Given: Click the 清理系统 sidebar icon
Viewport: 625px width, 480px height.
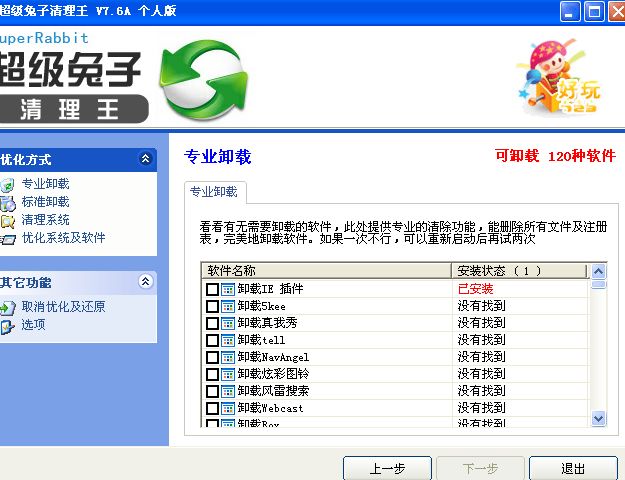Looking at the screenshot, I should [x=7, y=221].
